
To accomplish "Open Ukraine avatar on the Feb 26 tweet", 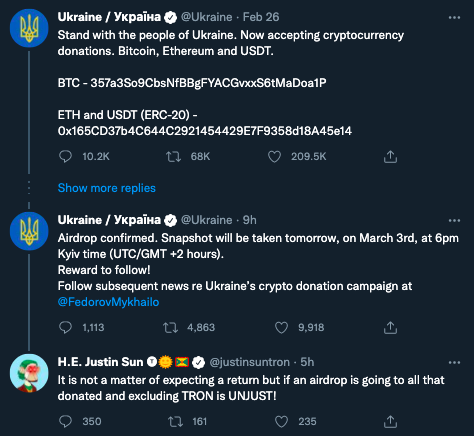I will click(x=29, y=28).
